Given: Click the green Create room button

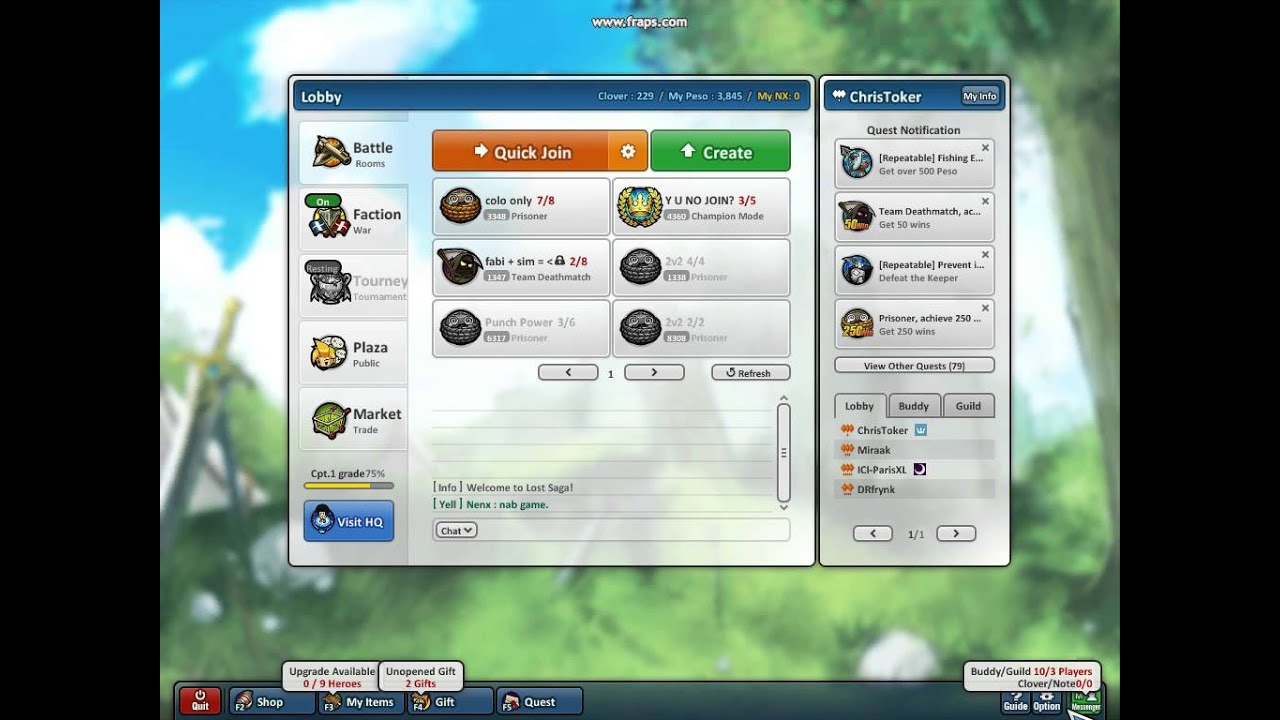Looking at the screenshot, I should tap(720, 151).
